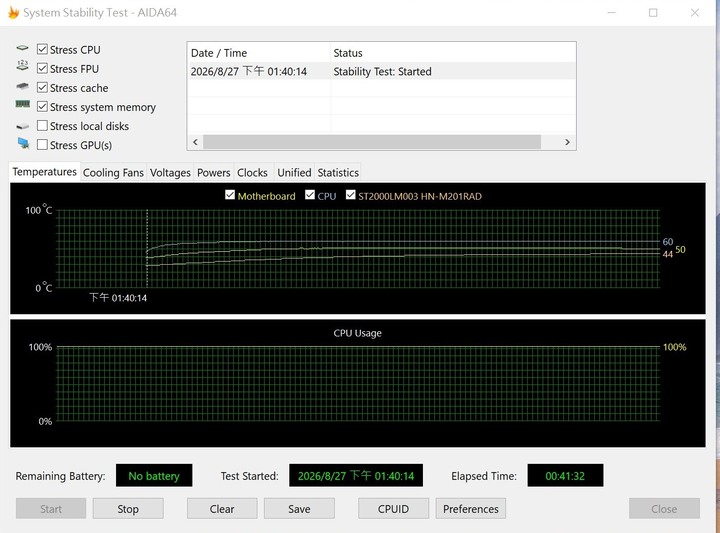This screenshot has height=533, width=720.
Task: Open Preferences
Action: coord(471,509)
